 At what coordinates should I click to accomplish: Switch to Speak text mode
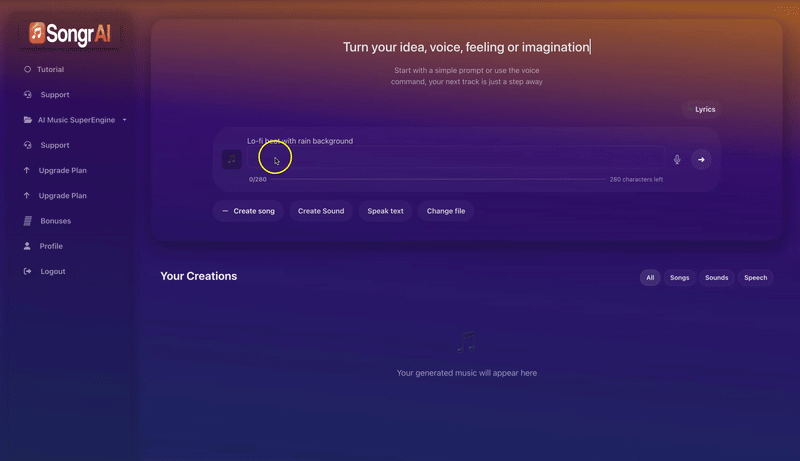coord(385,211)
